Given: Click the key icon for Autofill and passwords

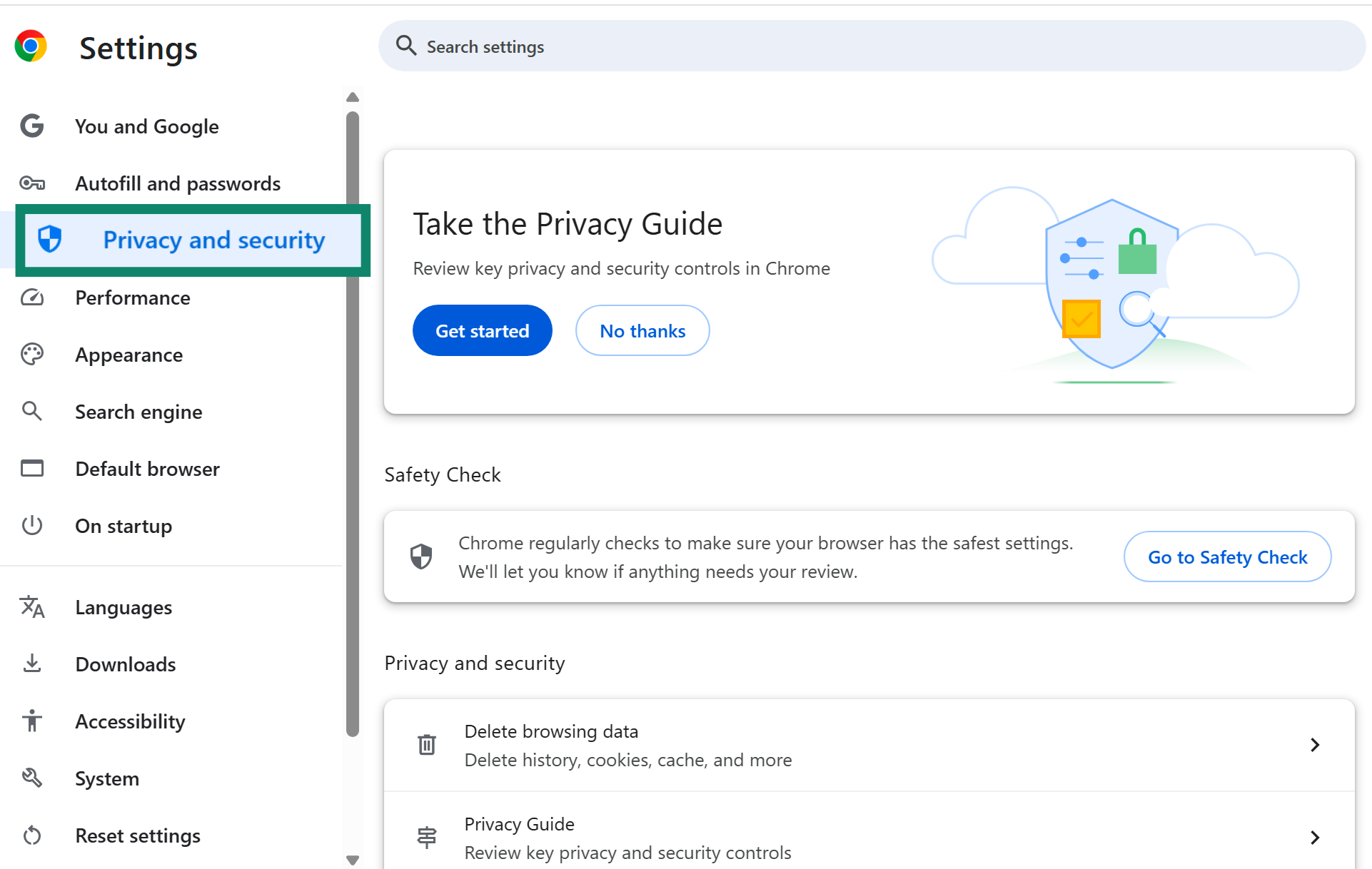Looking at the screenshot, I should [32, 183].
